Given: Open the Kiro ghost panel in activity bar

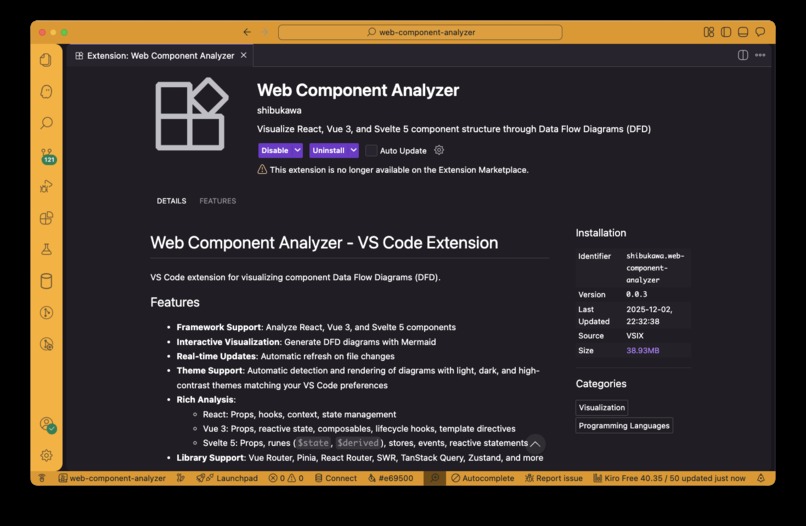Looking at the screenshot, I should click(x=46, y=92).
